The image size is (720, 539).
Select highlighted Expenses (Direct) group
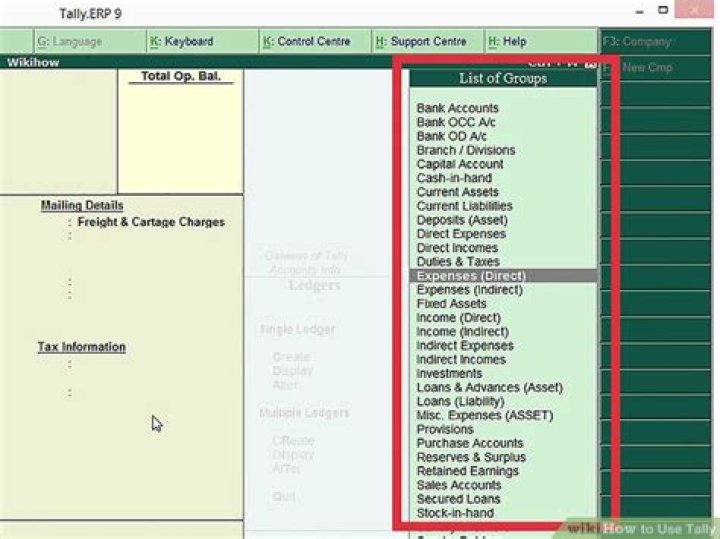[503, 276]
